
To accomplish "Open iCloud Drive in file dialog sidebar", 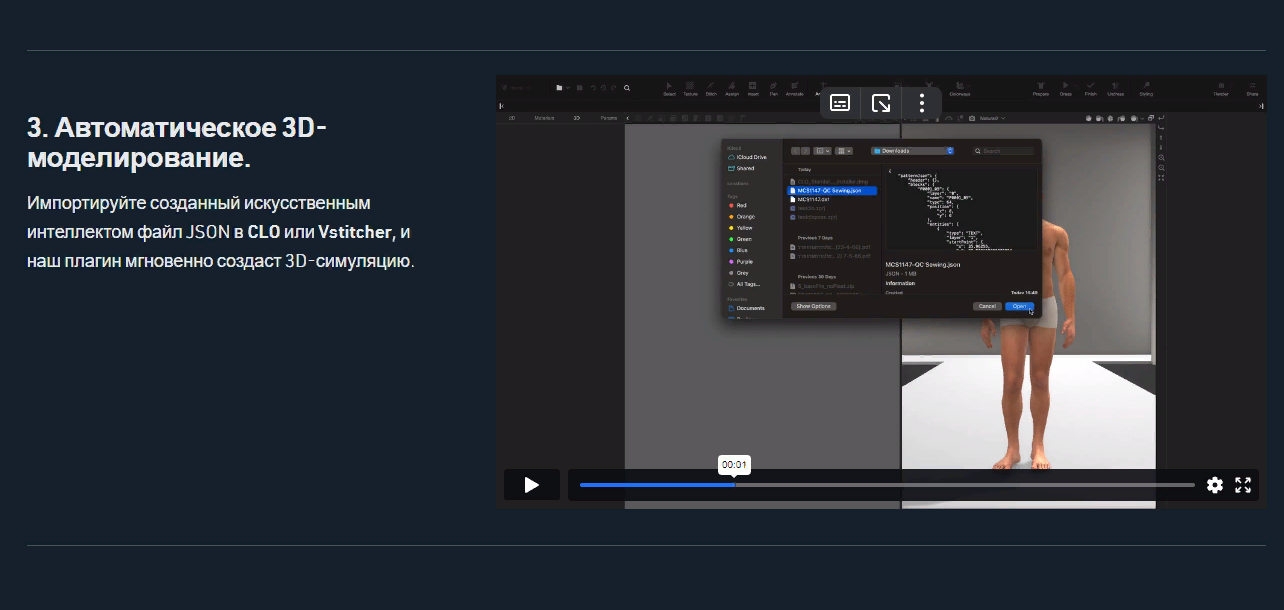I will 748,157.
